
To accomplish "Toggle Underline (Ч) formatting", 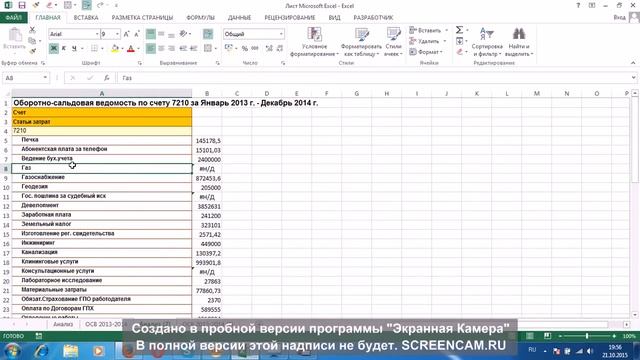I will [74, 49].
